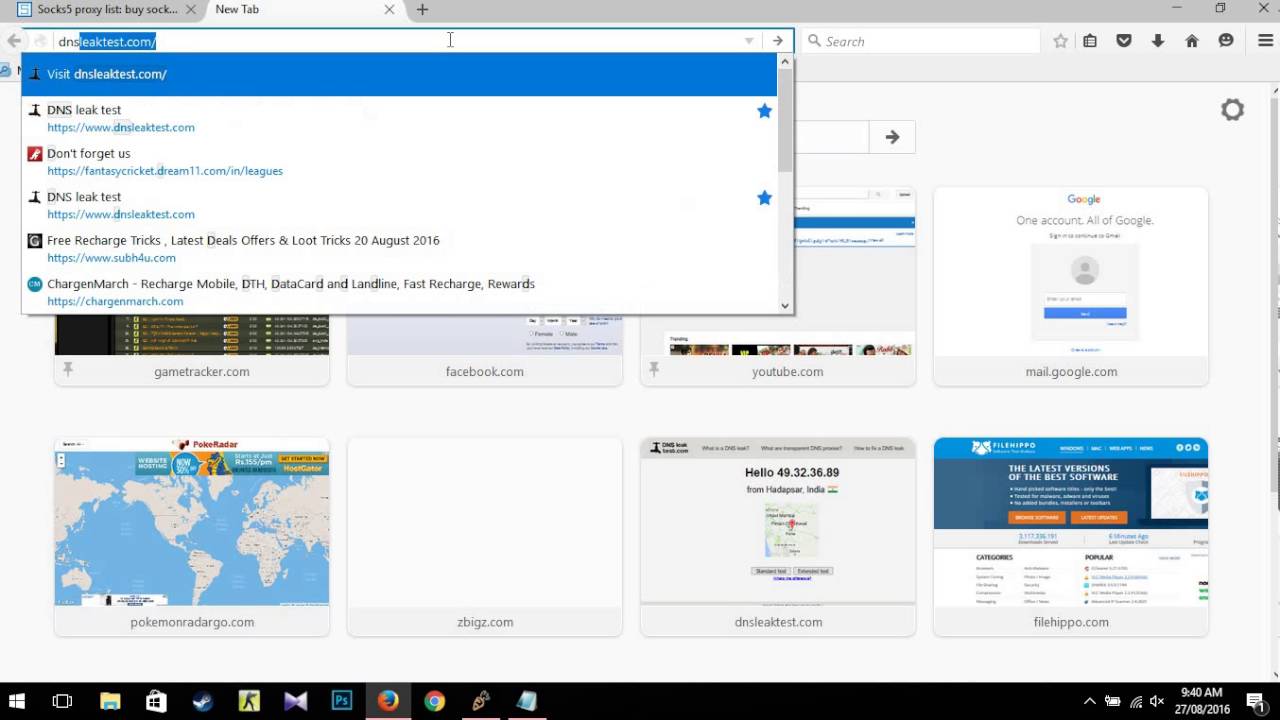The image size is (1280, 720).
Task: Select ChargenMarch recharge suggestion
Action: (x=399, y=292)
